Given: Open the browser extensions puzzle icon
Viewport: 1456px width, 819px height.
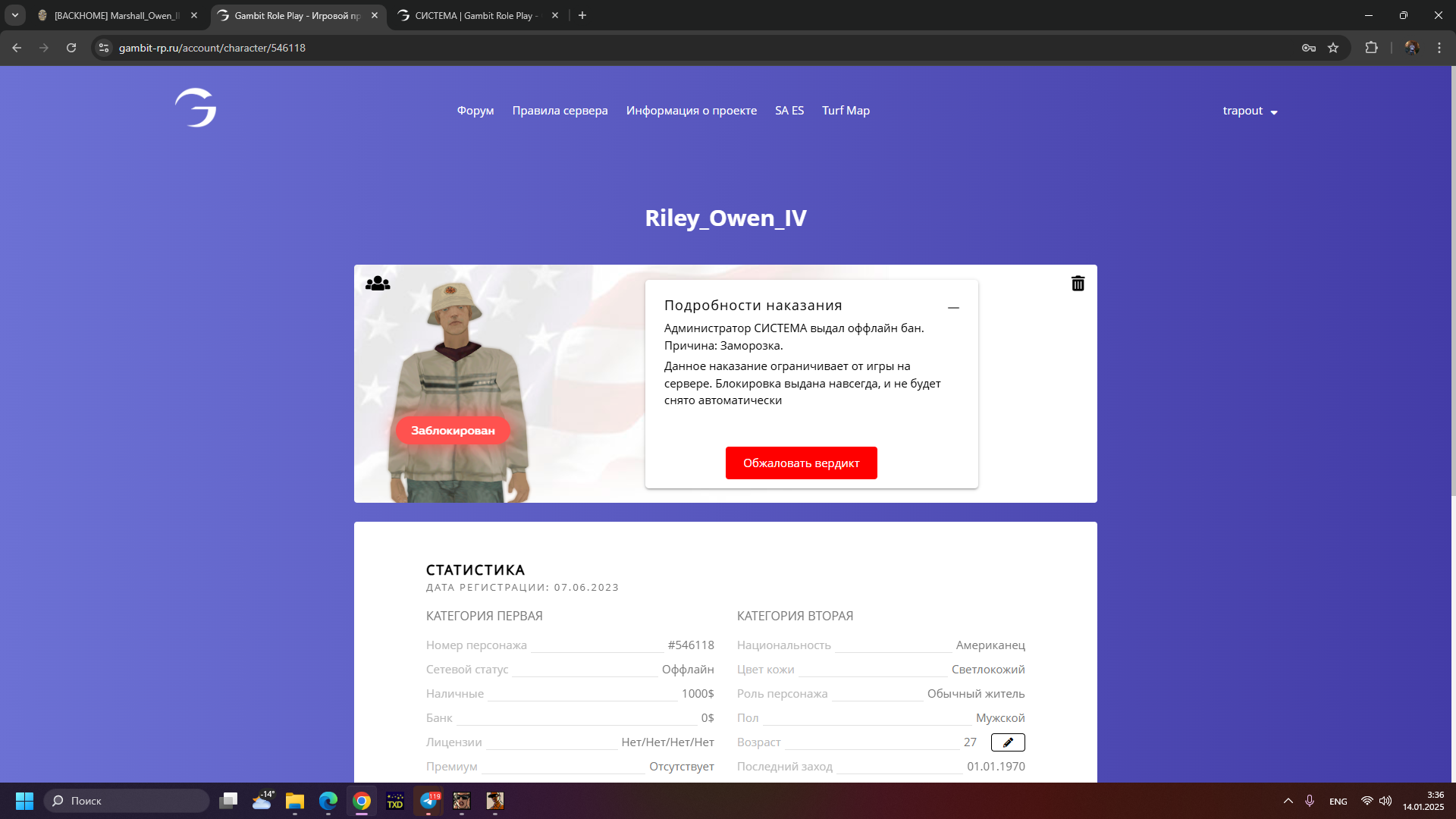Looking at the screenshot, I should tap(1371, 48).
